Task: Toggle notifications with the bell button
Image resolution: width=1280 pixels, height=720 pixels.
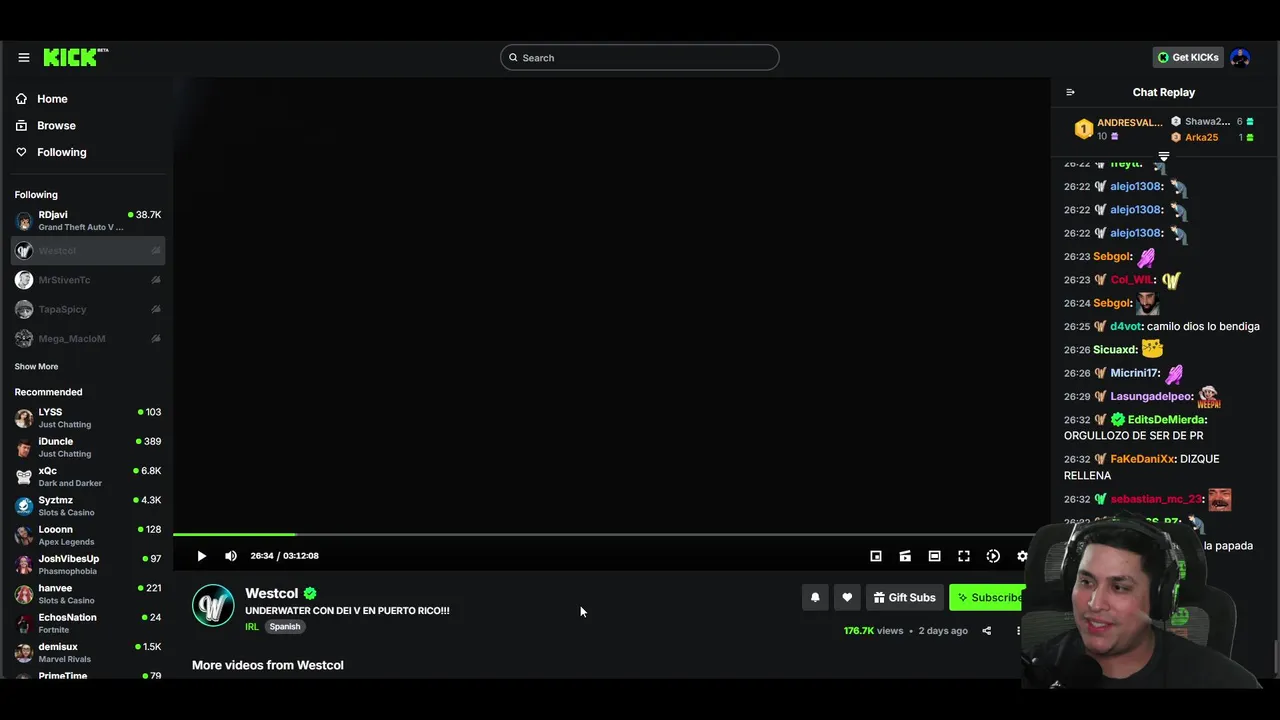Action: pyautogui.click(x=815, y=598)
